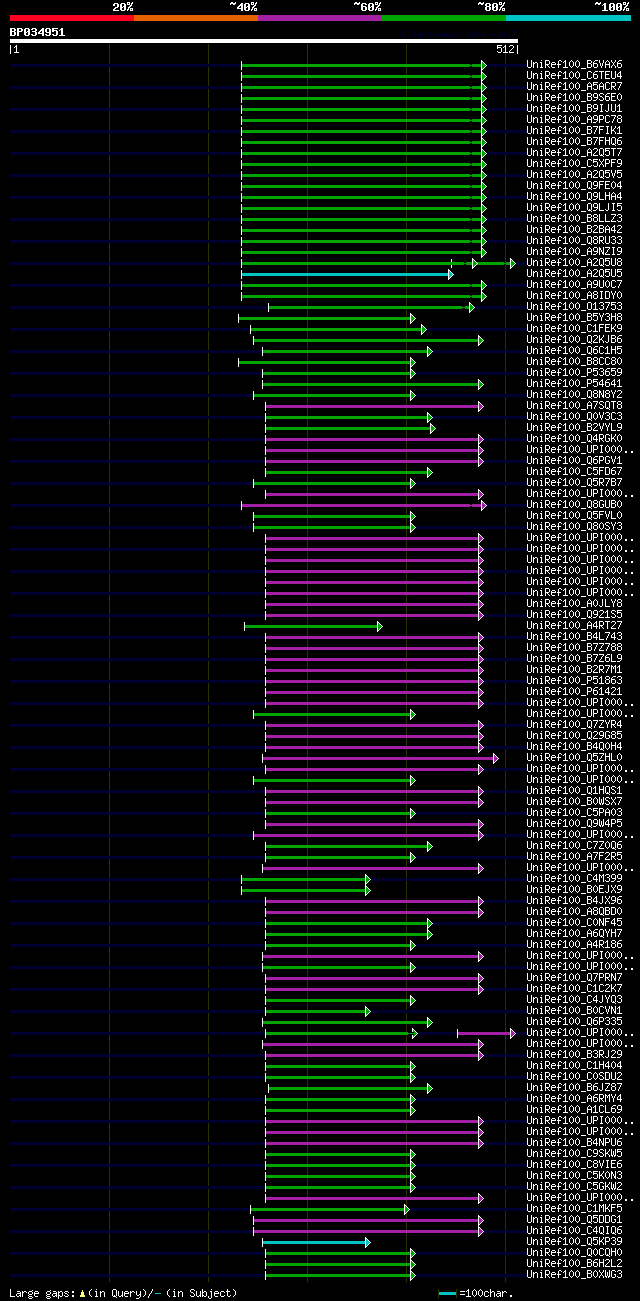Click label UniRef100_C5PA03

click(x=574, y=813)
